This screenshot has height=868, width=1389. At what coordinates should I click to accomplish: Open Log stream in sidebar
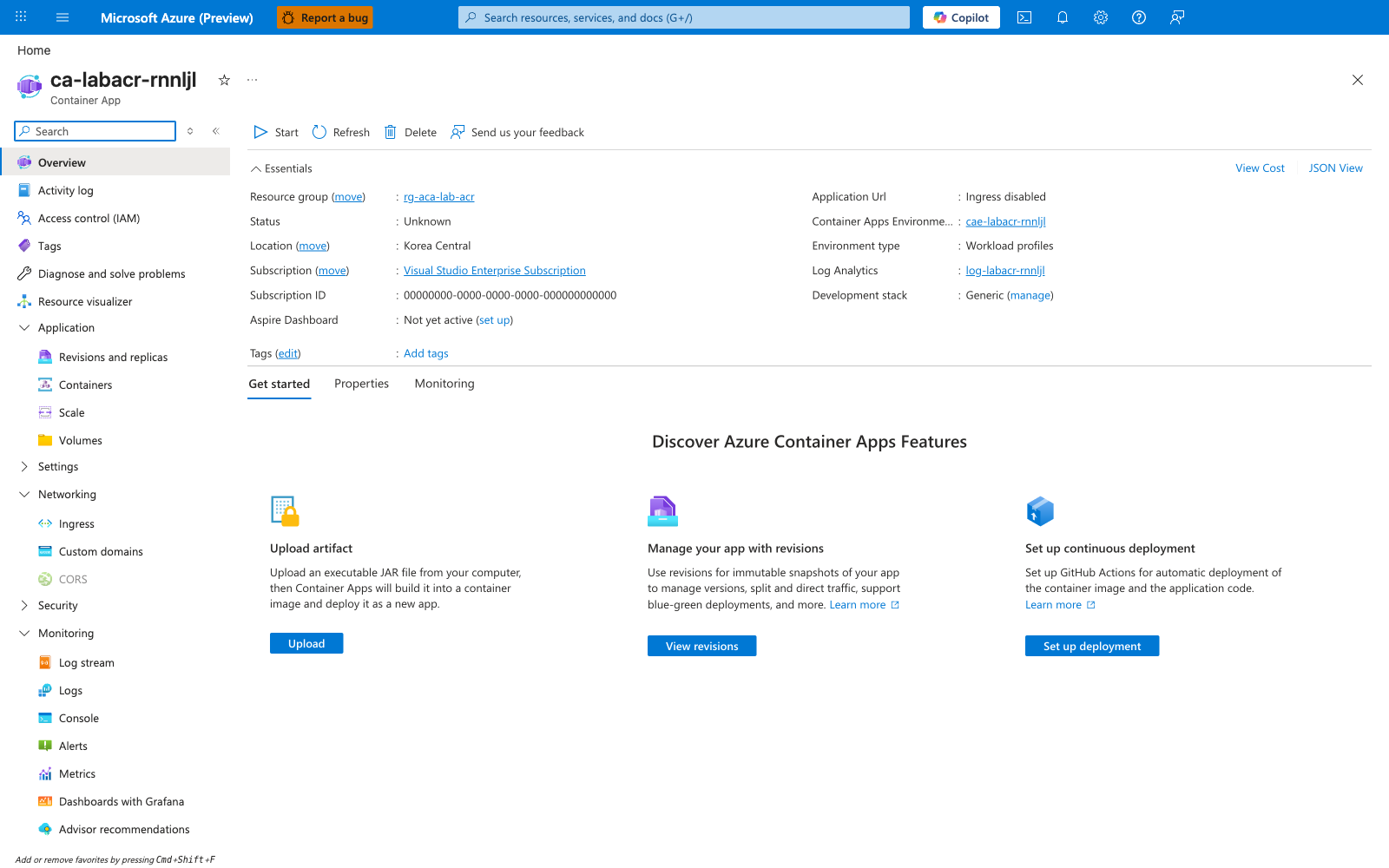(87, 662)
